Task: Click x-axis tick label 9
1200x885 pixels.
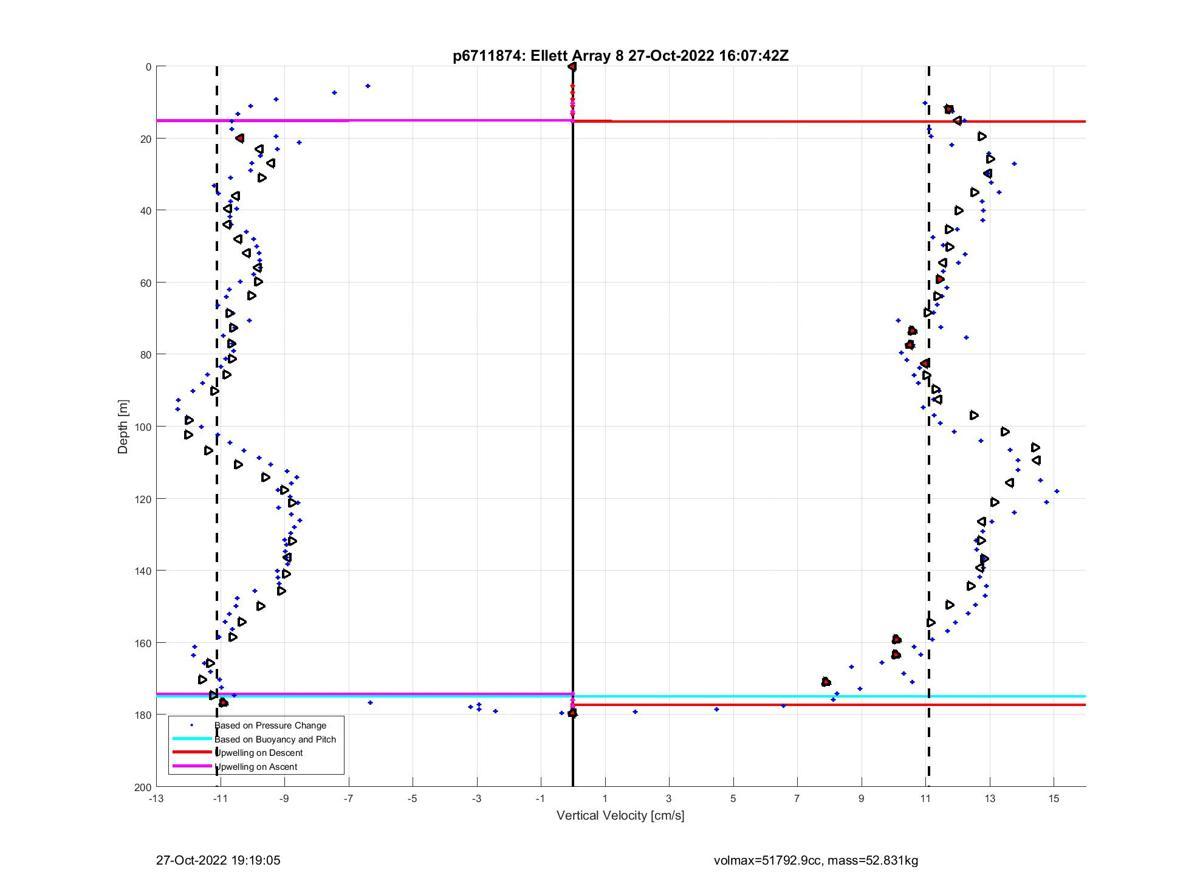Action: (861, 798)
